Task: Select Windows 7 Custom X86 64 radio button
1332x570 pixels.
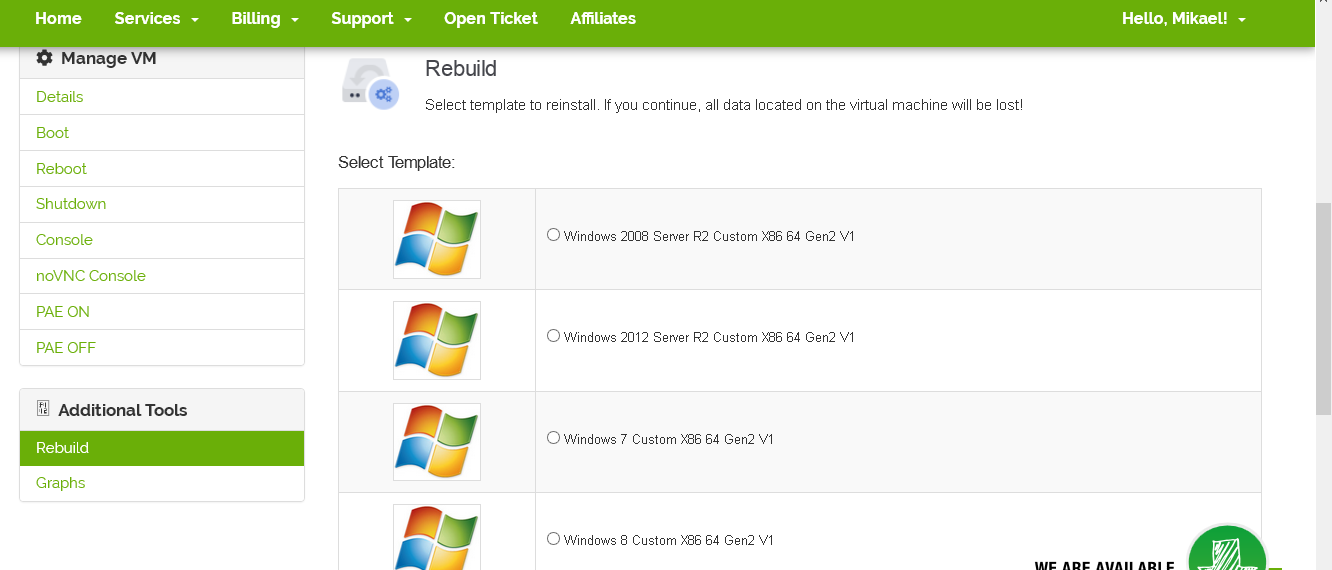Action: 553,438
